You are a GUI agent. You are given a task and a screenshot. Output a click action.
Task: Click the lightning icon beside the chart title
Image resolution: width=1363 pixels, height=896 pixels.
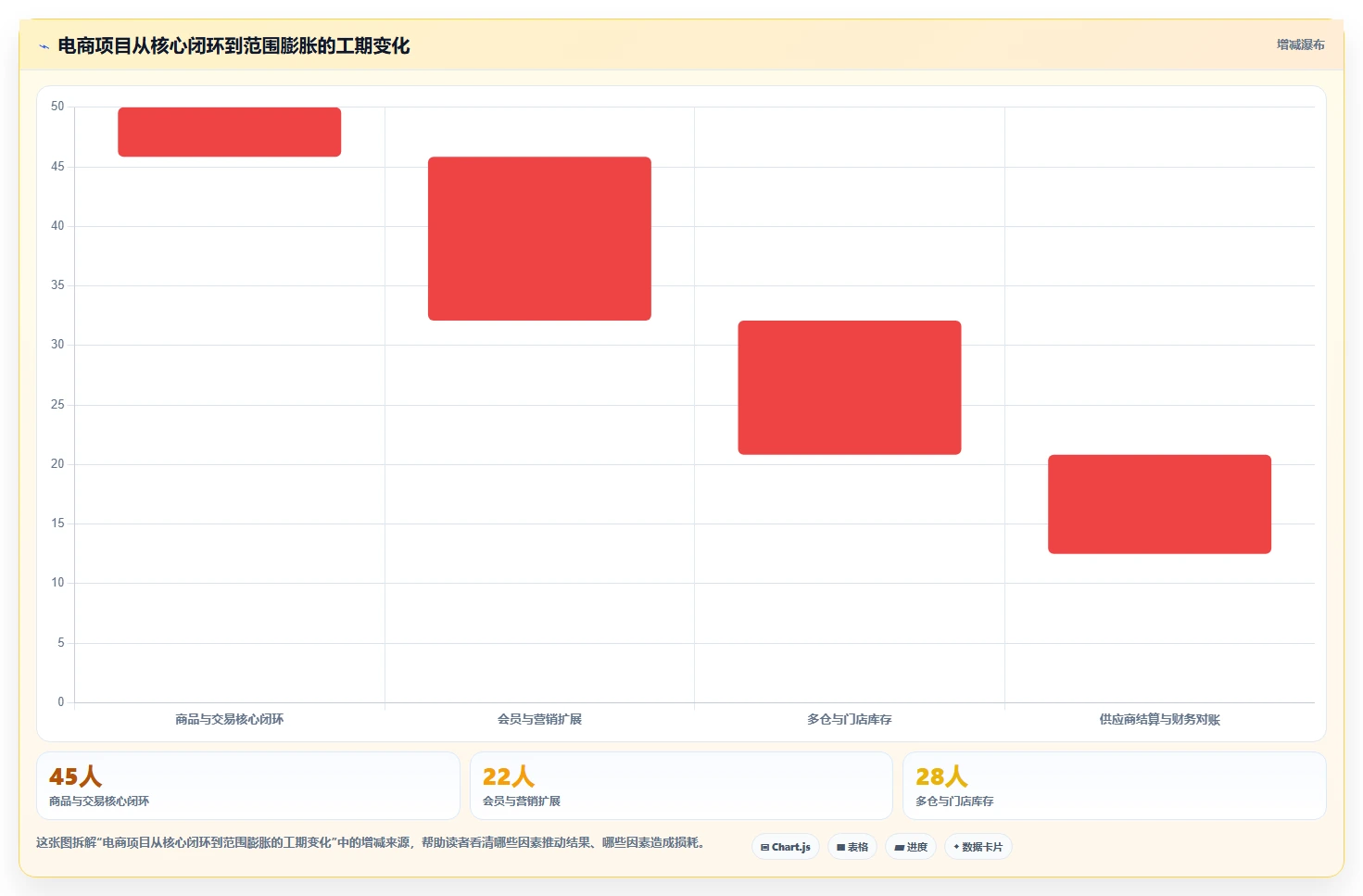44,46
